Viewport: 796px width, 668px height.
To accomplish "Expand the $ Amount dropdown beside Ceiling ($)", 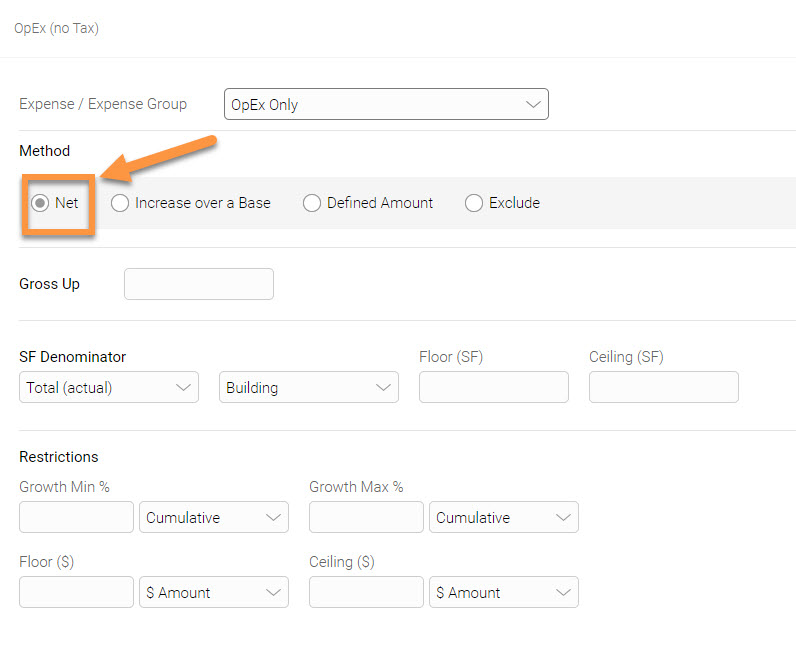I will click(x=504, y=592).
